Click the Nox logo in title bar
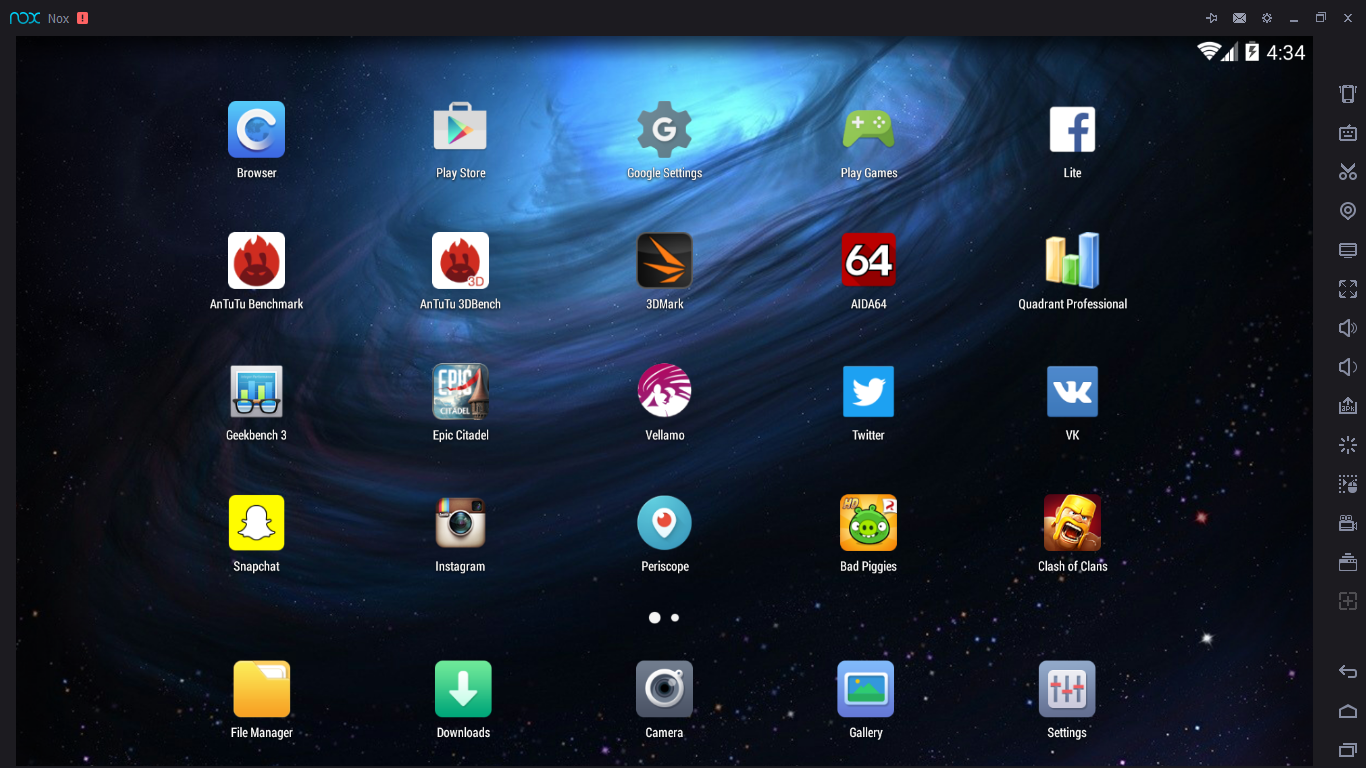Image resolution: width=1366 pixels, height=768 pixels. coord(25,18)
